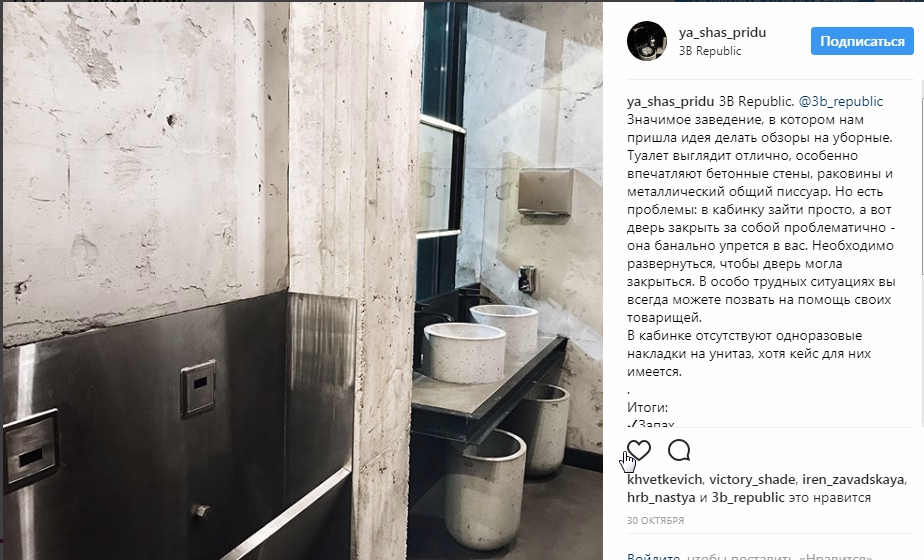
Task: Open comments with the speech bubble icon
Action: (x=679, y=450)
